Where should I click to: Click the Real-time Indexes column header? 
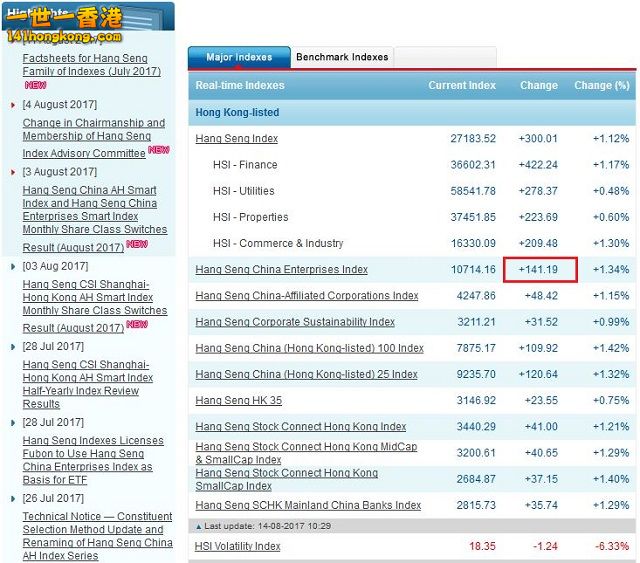tap(240, 85)
